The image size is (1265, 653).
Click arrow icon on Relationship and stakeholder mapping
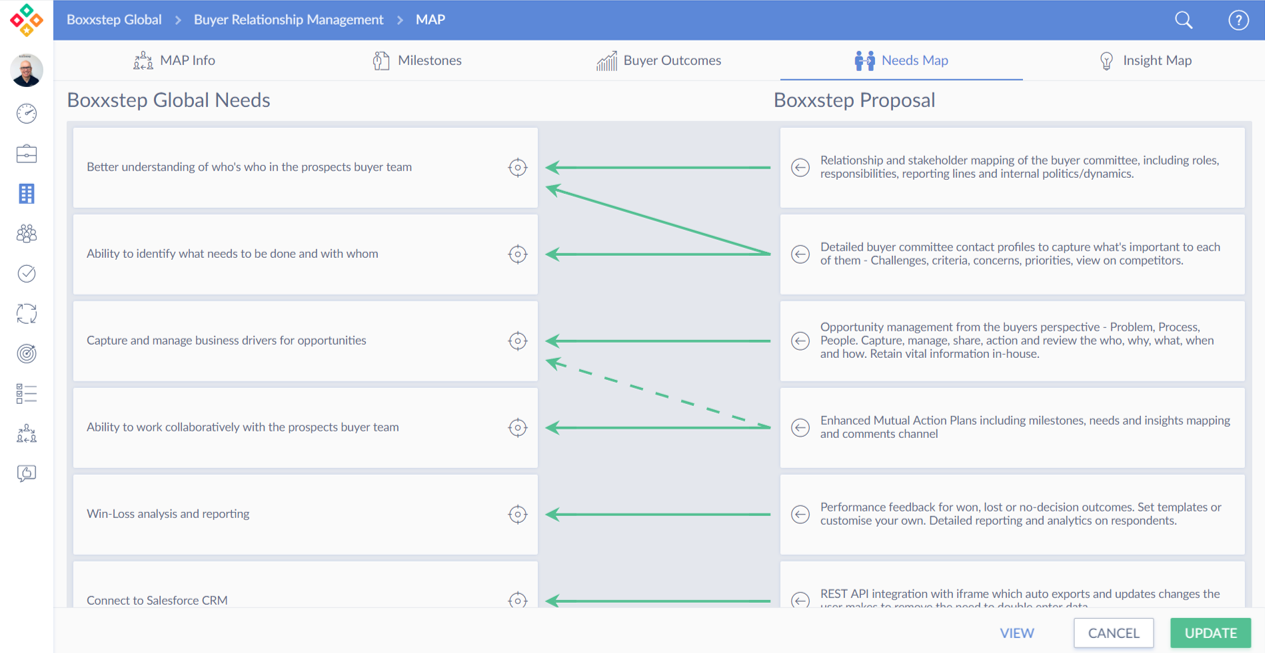(x=800, y=168)
